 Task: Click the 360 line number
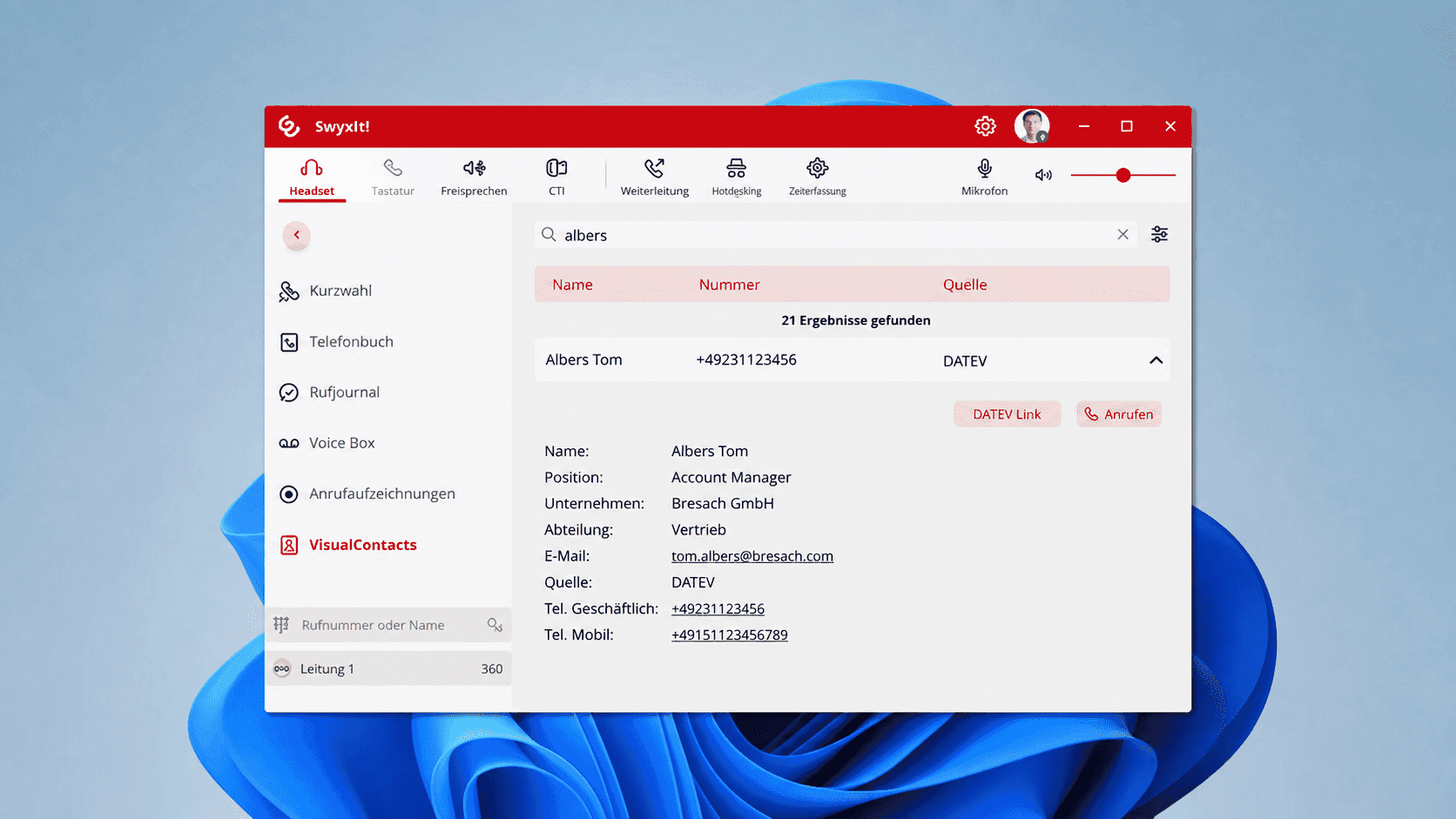pos(491,668)
